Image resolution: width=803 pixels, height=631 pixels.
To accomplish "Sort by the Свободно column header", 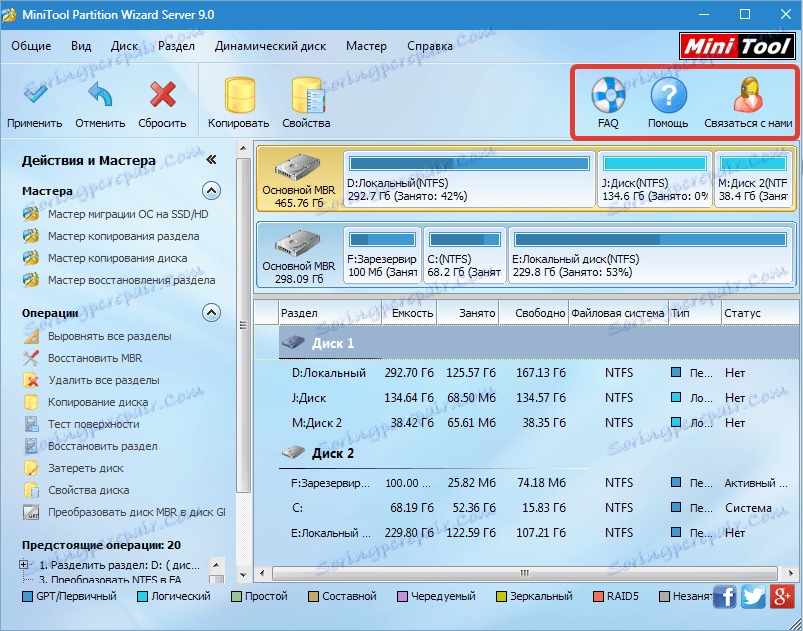I will click(x=534, y=313).
